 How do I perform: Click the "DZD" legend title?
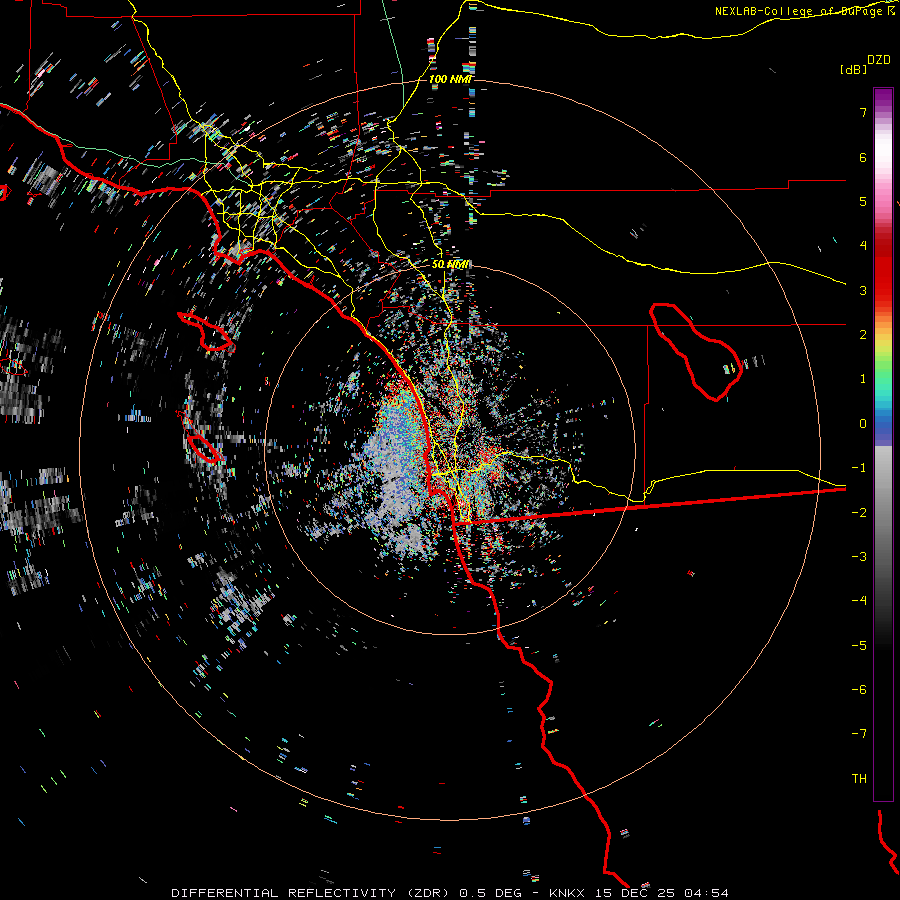879,60
